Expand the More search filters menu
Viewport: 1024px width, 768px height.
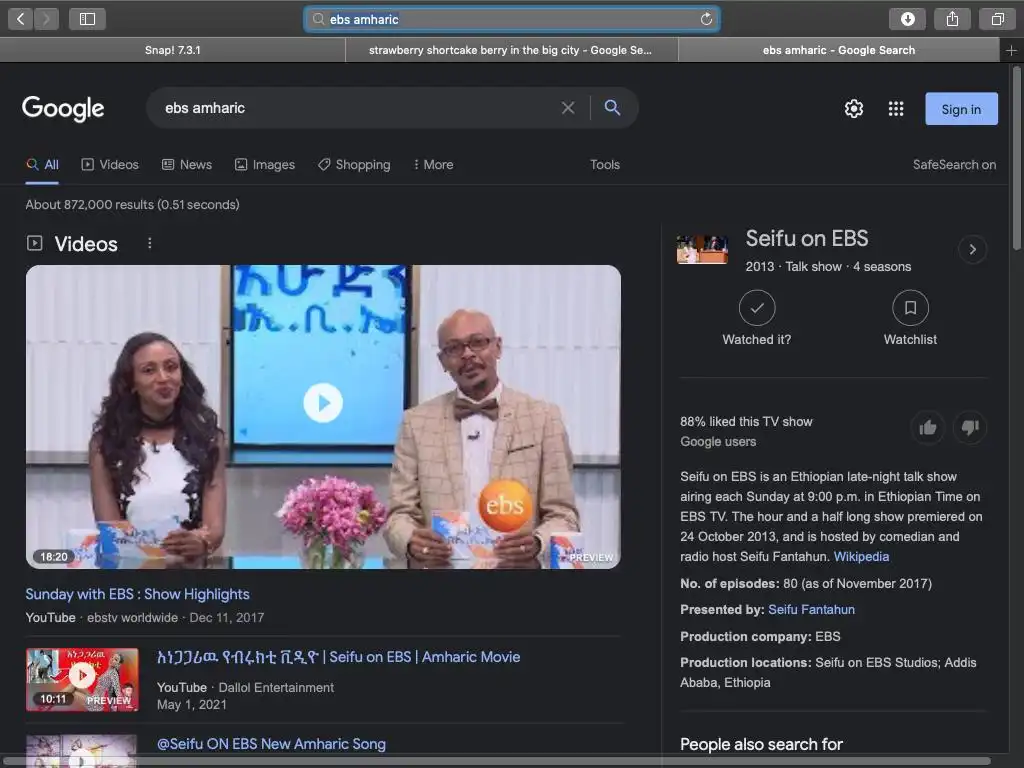pos(434,165)
